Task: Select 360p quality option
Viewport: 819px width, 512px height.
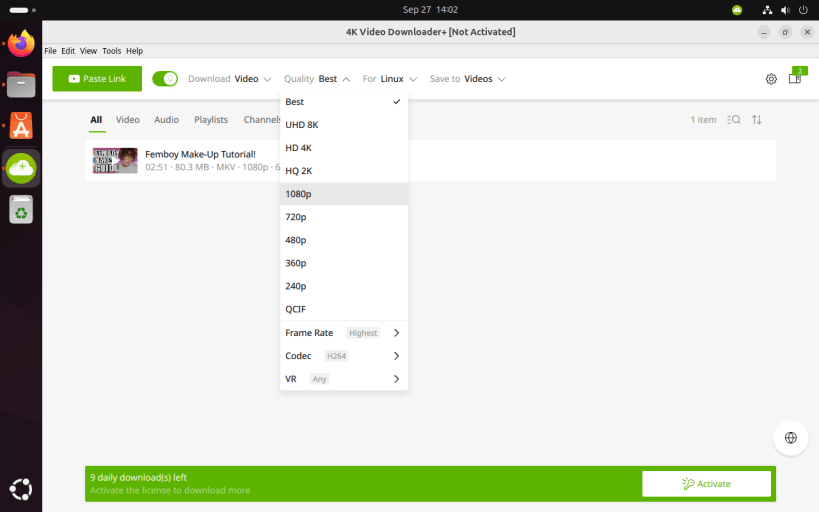Action: pos(344,263)
